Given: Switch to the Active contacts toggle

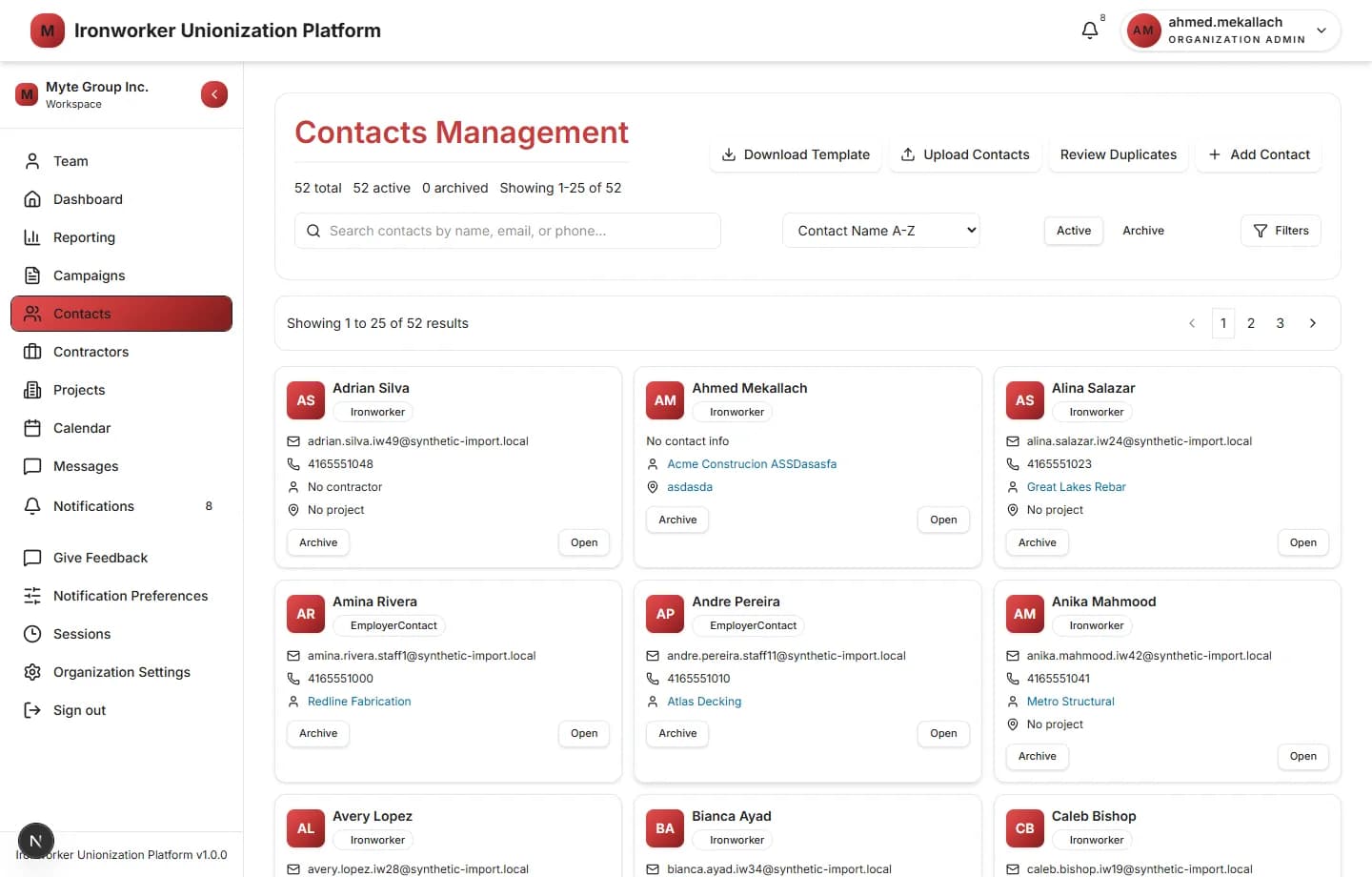Looking at the screenshot, I should click(x=1074, y=231).
